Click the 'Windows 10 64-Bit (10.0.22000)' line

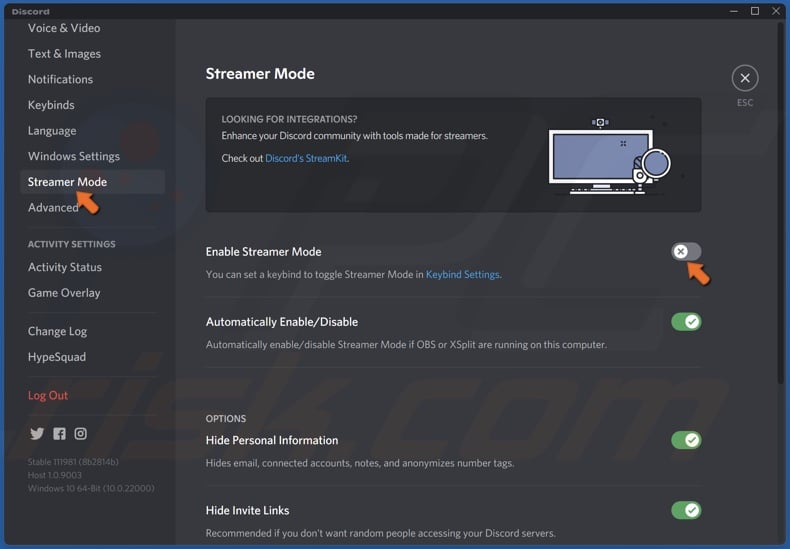91,488
